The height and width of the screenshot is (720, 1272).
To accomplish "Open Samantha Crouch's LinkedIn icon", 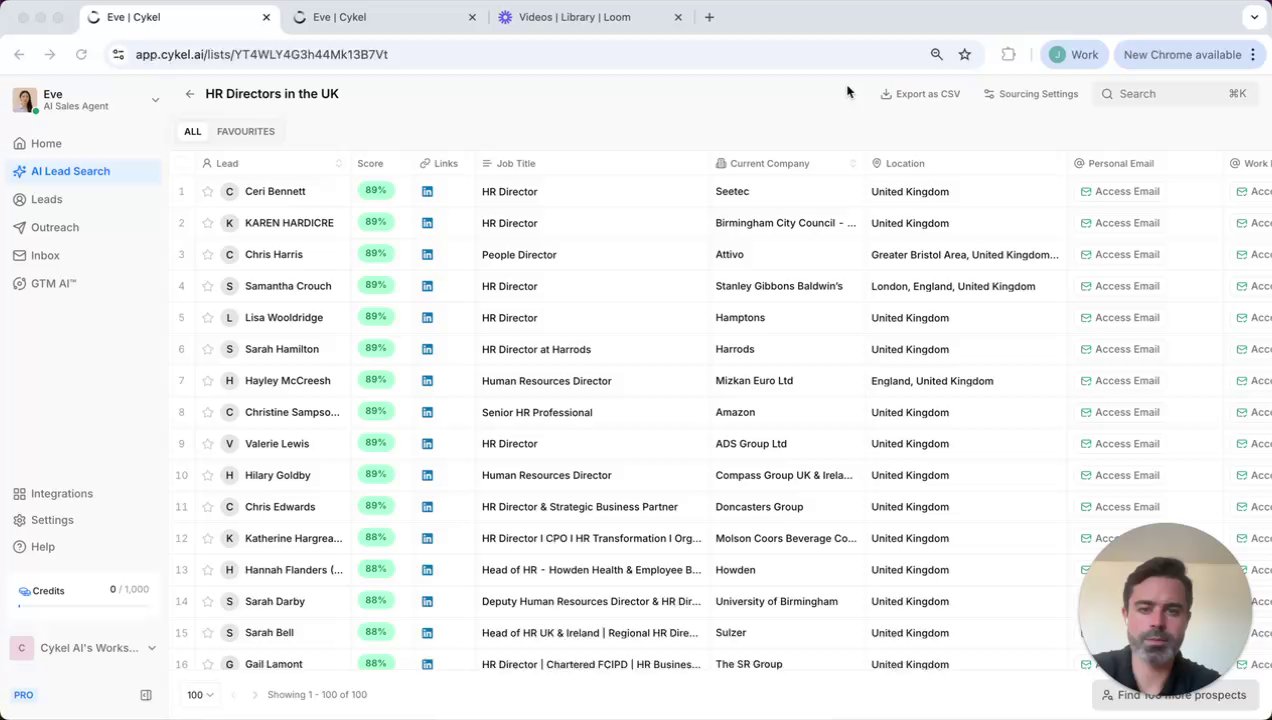I will pyautogui.click(x=427, y=286).
